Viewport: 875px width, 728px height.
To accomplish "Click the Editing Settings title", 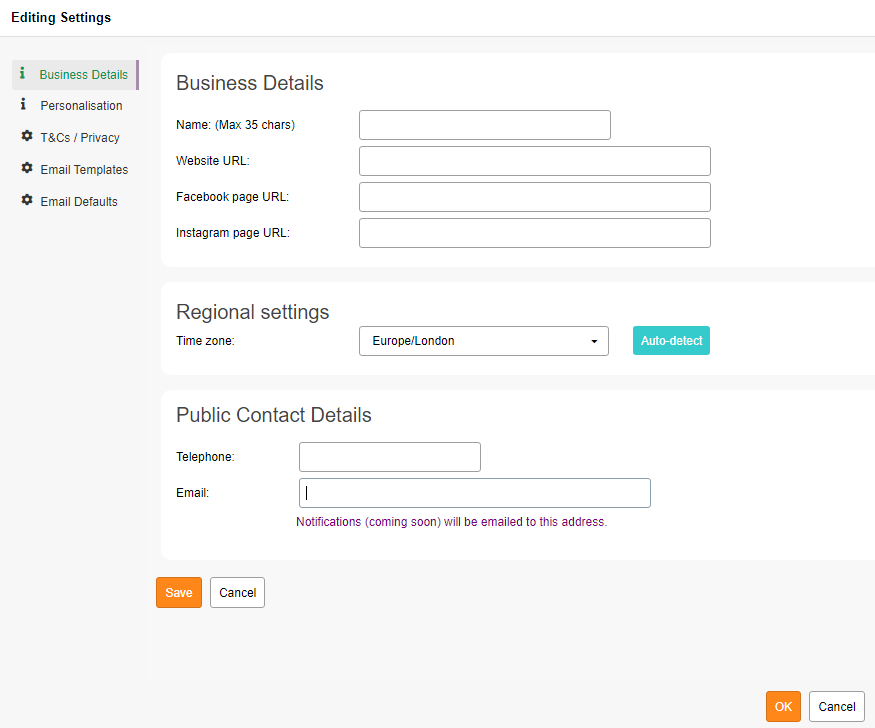I will coord(61,18).
